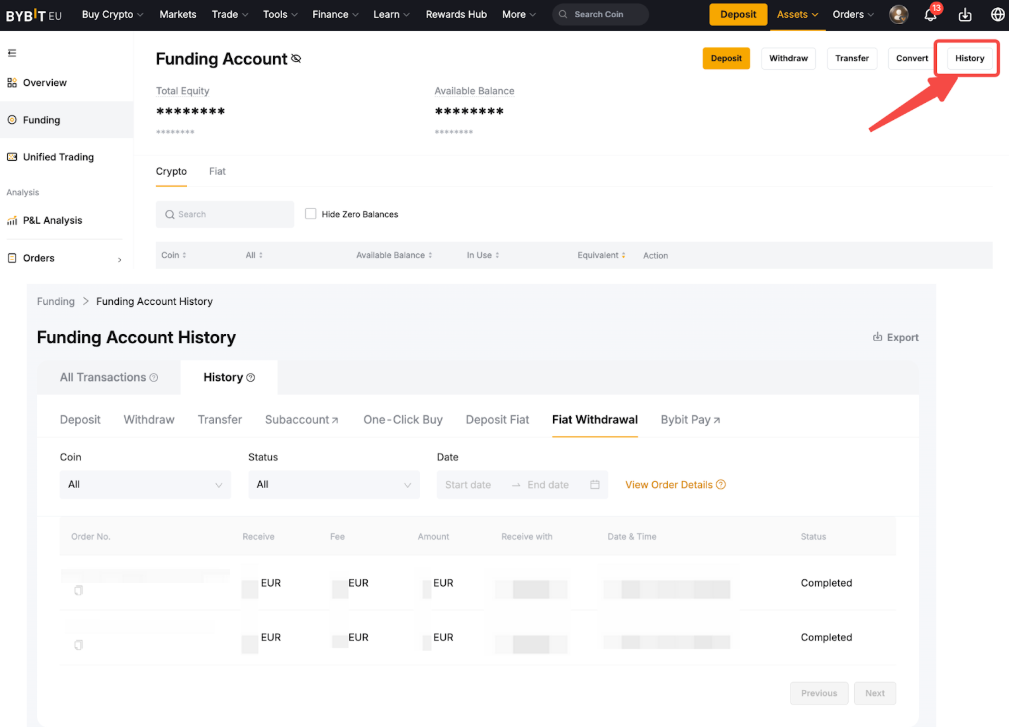This screenshot has width=1009, height=727.
Task: Expand the Coin filter dropdown
Action: click(x=145, y=485)
